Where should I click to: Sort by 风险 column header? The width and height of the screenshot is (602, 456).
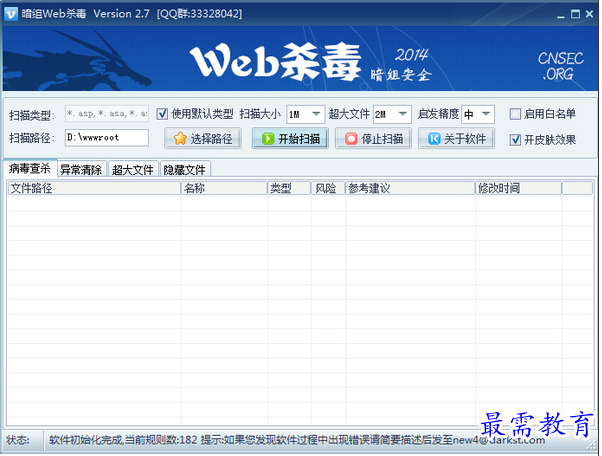tap(328, 188)
